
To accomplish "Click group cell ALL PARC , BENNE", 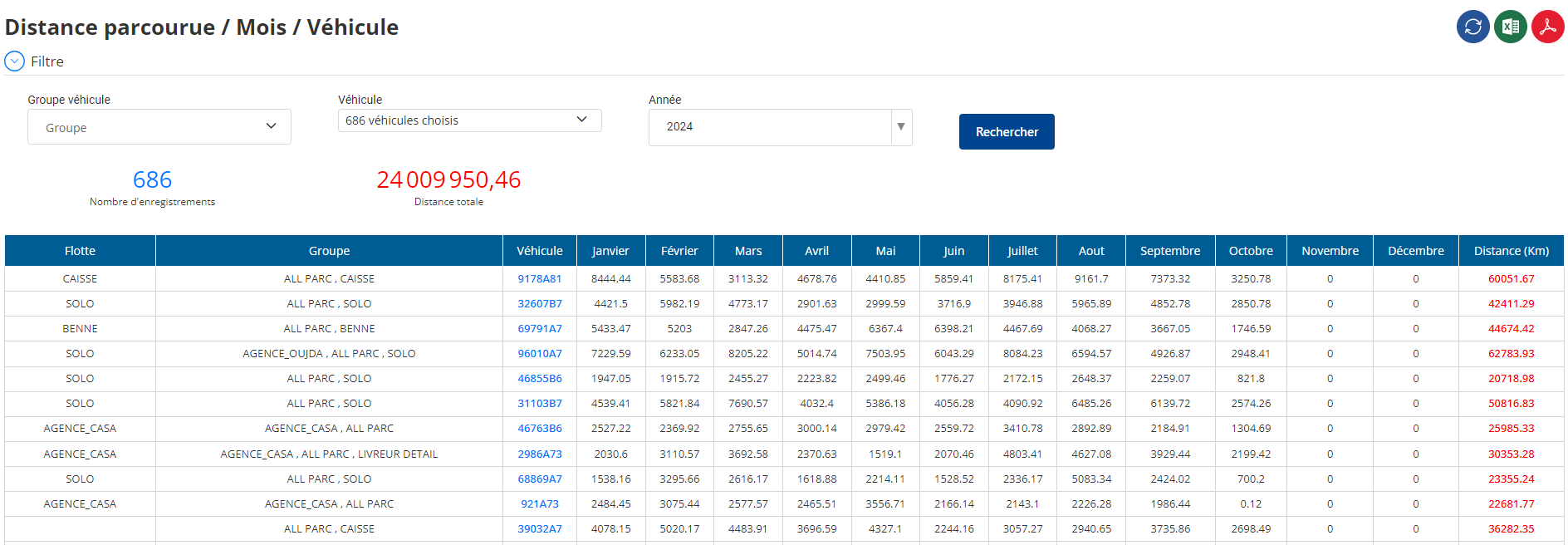I will click(x=329, y=329).
